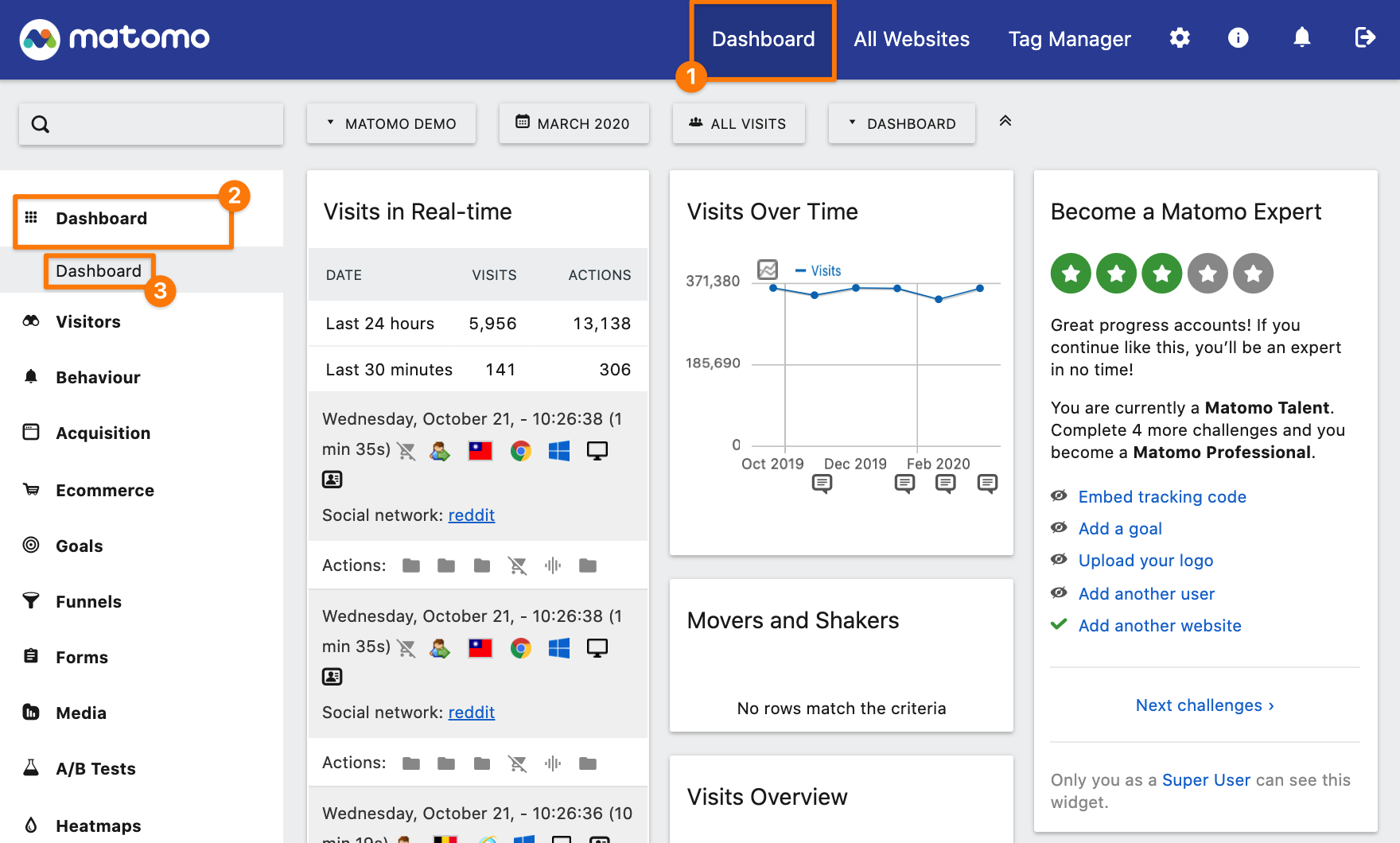The height and width of the screenshot is (843, 1400).
Task: Open the Tag Manager menu
Action: [x=1069, y=38]
